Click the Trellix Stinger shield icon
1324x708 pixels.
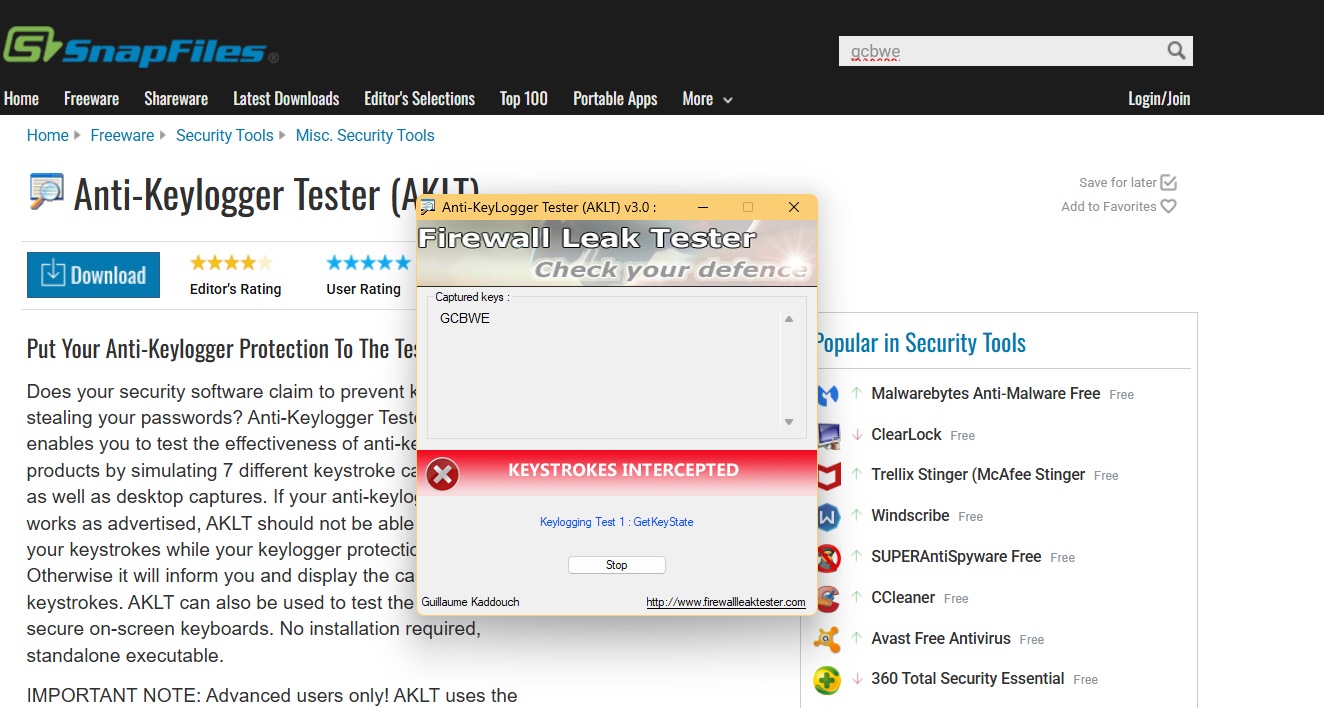coord(828,476)
